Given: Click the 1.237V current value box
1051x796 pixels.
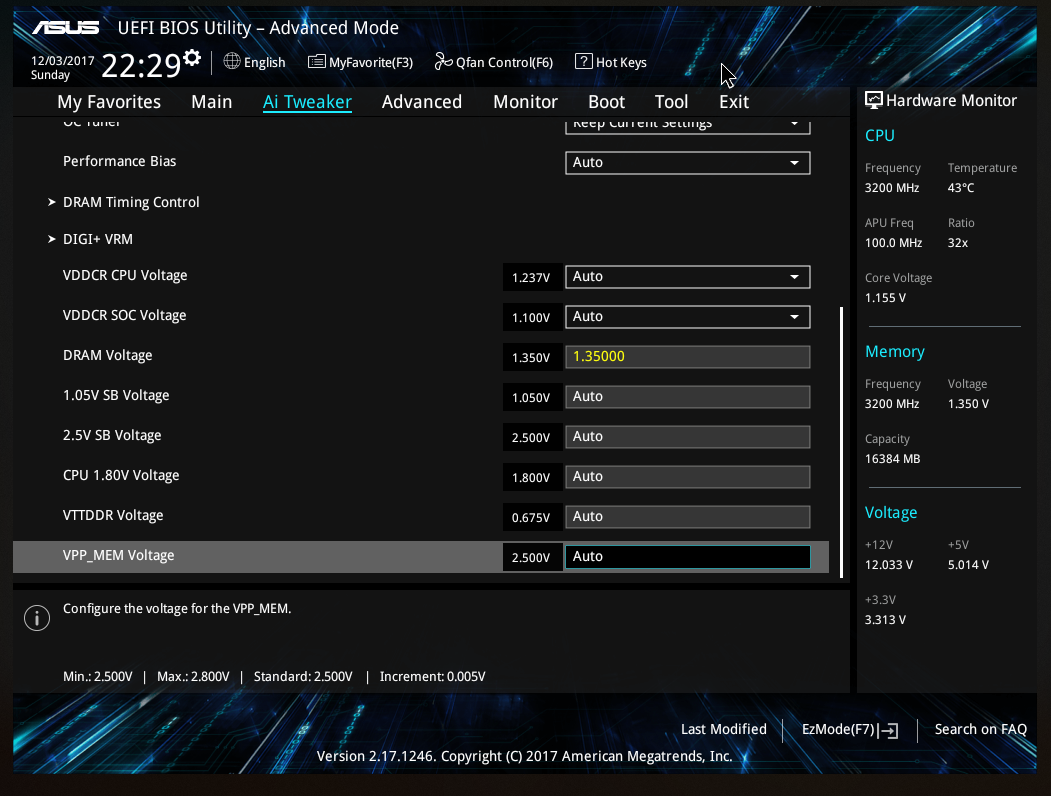Looking at the screenshot, I should pos(532,277).
